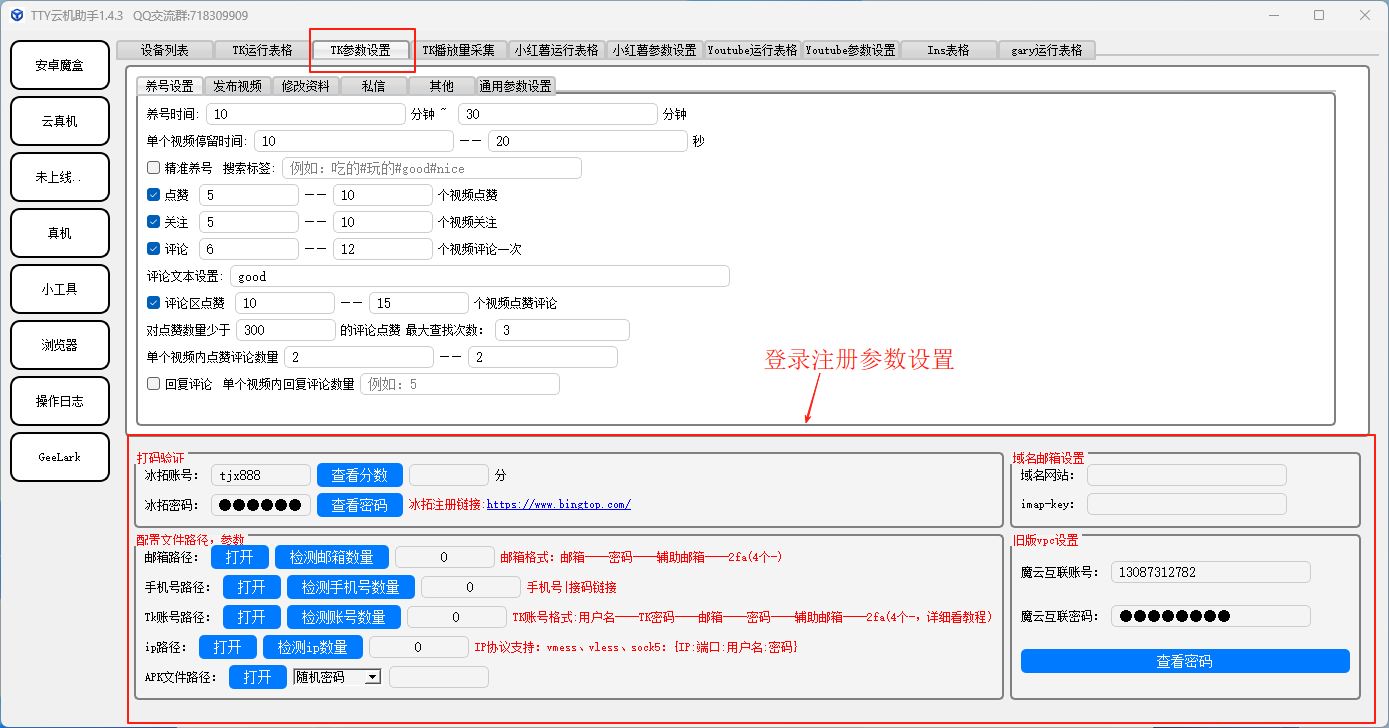Click 打开 next to 手机号路径
The width and height of the screenshot is (1389, 728).
coord(251,587)
